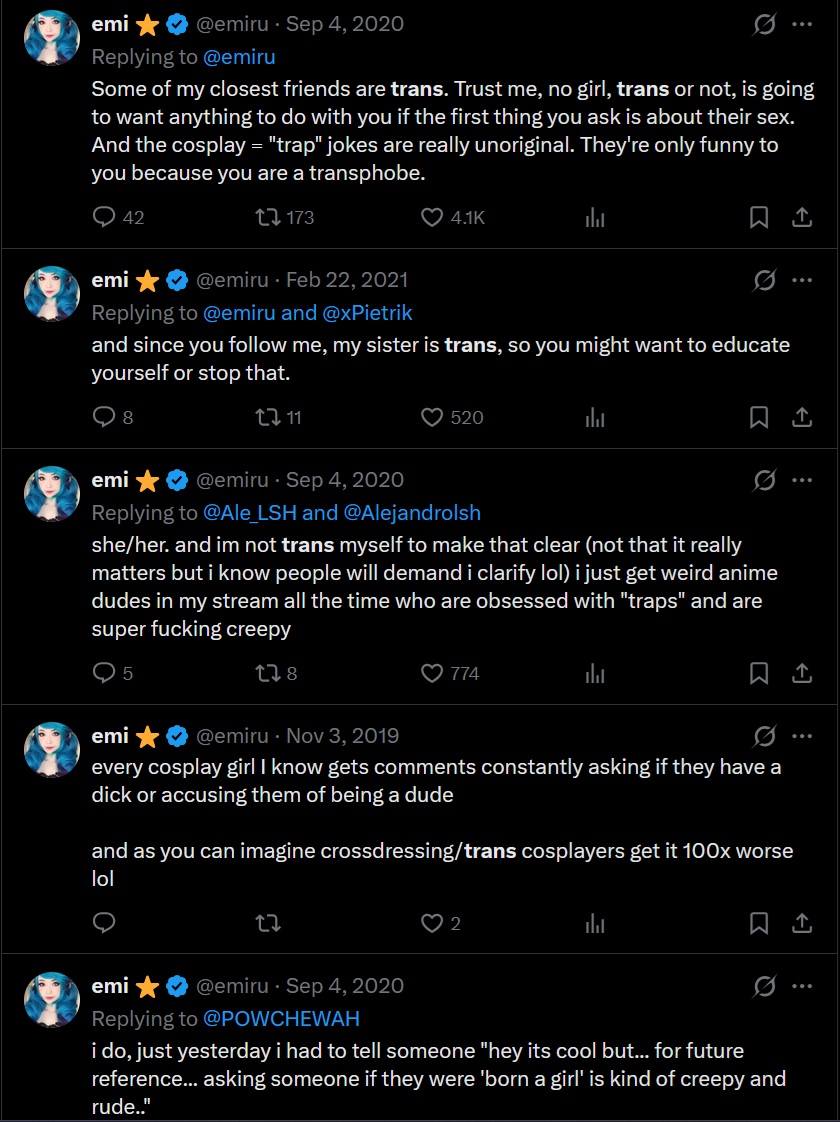This screenshot has width=840, height=1122.
Task: Open the @xPietrik profile link
Action: [x=367, y=313]
